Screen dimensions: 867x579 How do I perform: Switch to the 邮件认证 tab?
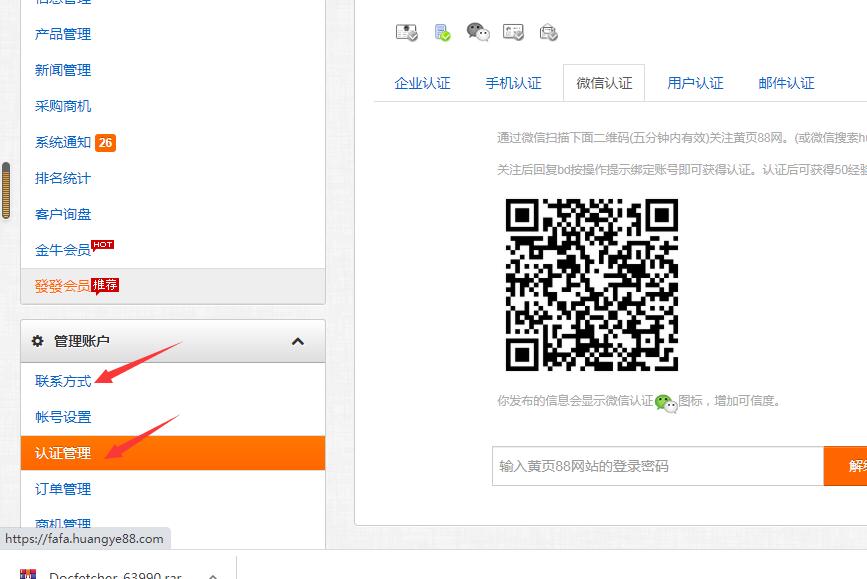pyautogui.click(x=786, y=83)
